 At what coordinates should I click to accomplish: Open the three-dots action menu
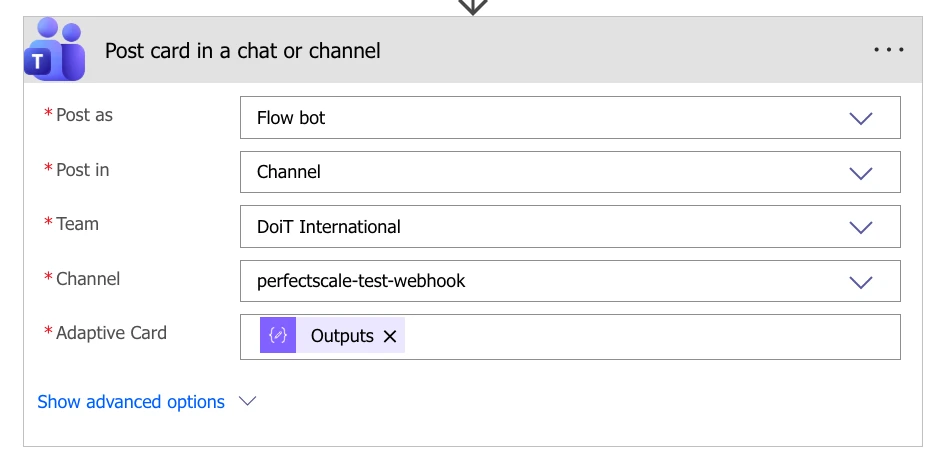click(x=889, y=50)
